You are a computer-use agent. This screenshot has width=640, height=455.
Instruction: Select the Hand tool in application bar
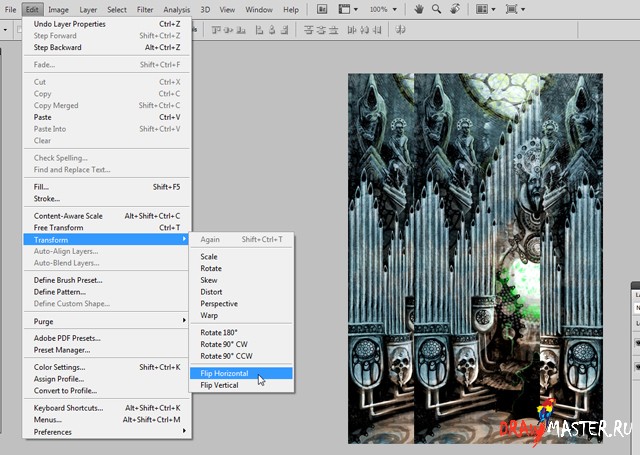(419, 9)
